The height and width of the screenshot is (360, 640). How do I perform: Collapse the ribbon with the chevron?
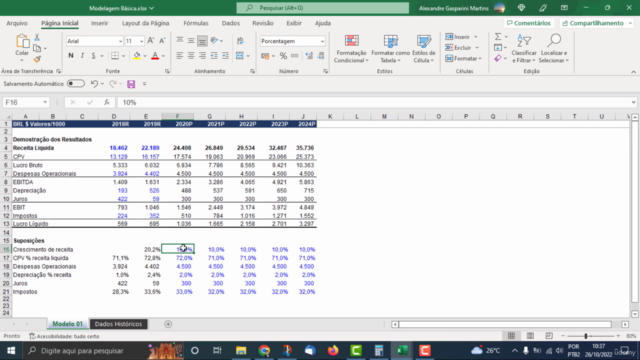(633, 72)
